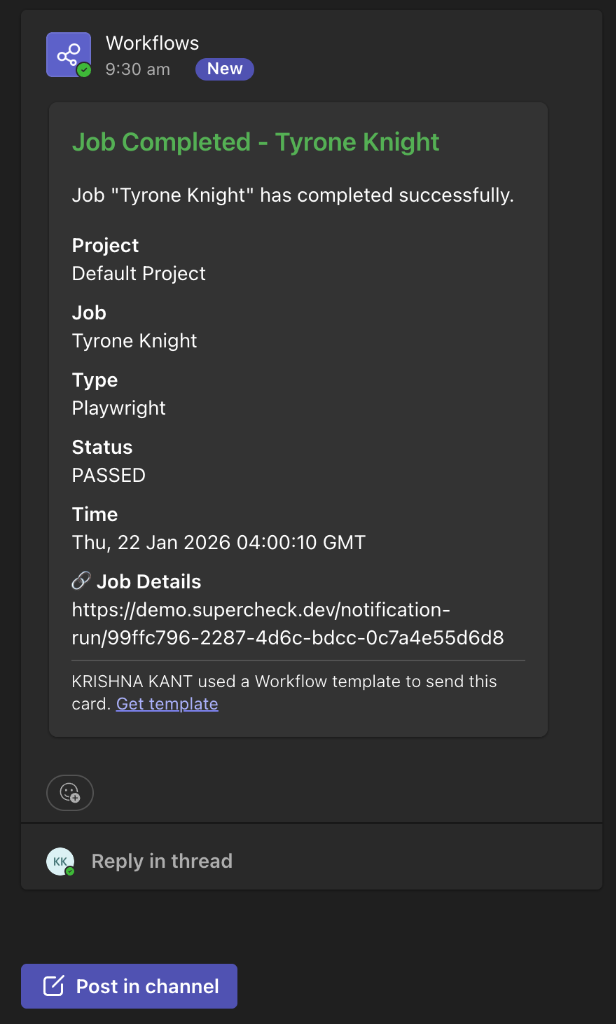
Task: Toggle a reaction using the emoji button
Action: (x=69, y=792)
